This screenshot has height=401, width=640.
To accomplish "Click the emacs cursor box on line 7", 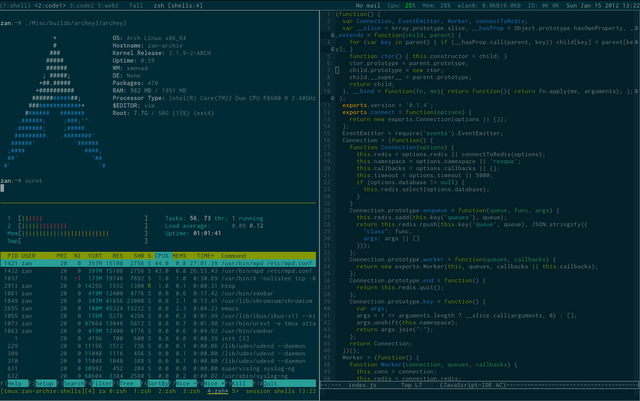I will [337, 70].
